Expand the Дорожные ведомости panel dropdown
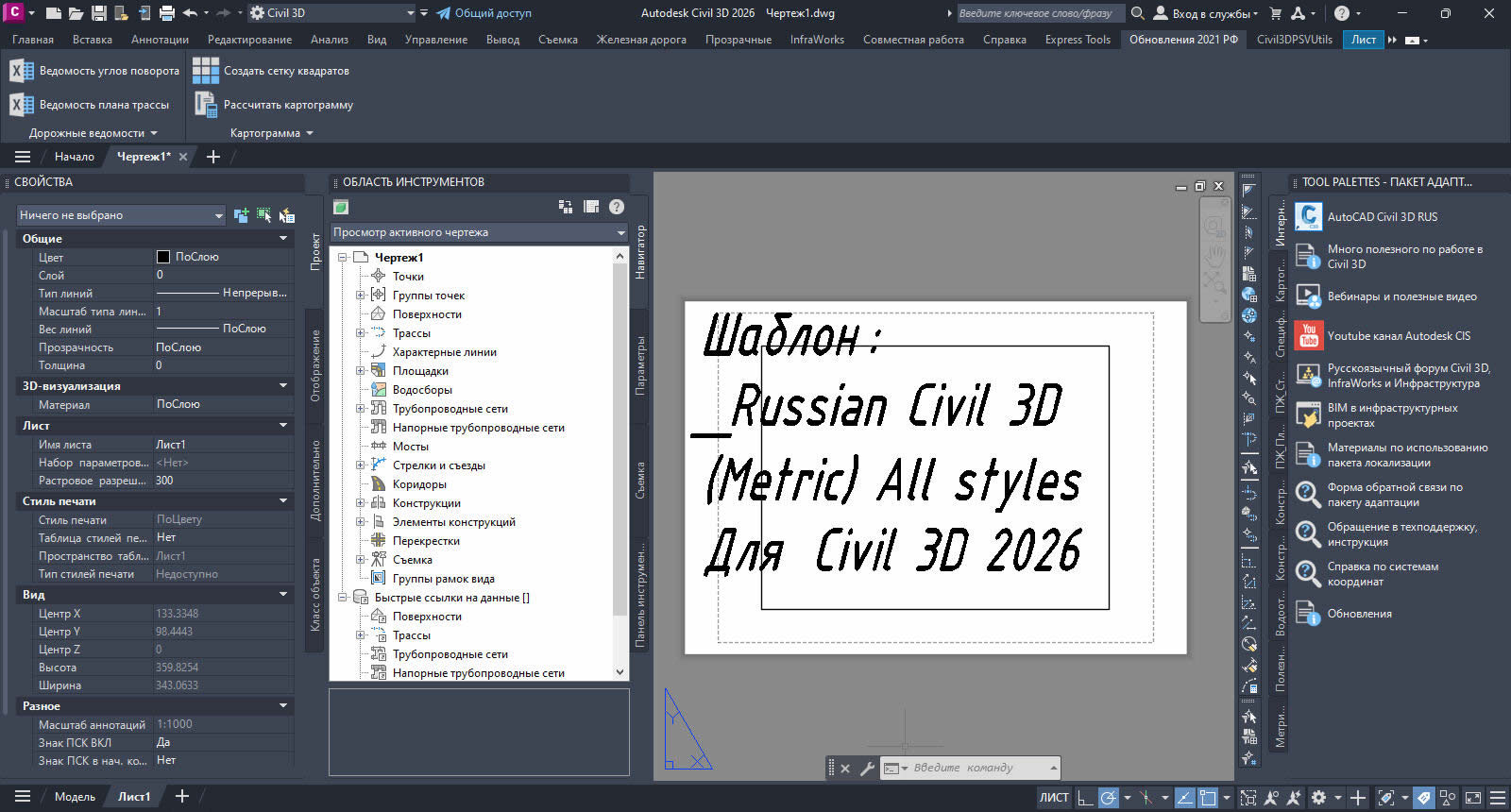Viewport: 1511px width, 812px height. tap(93, 133)
